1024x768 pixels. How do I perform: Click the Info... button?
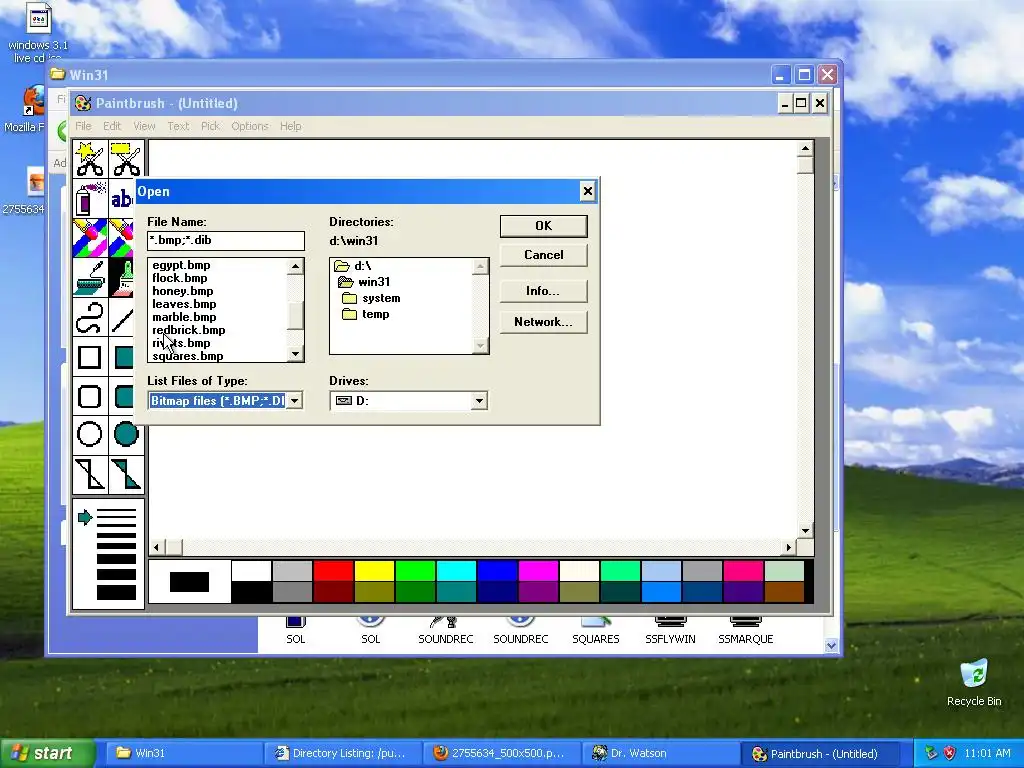click(x=543, y=291)
